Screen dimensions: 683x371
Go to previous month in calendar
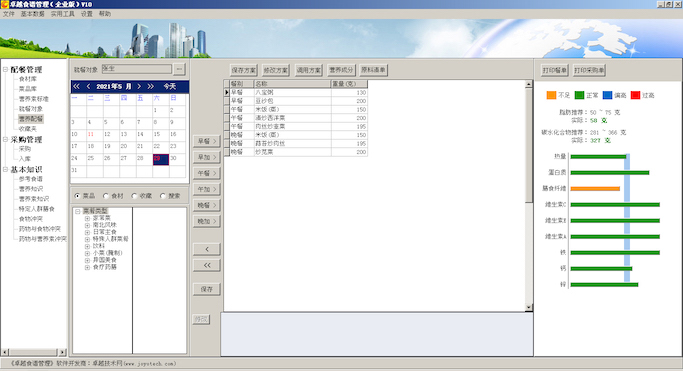[x=88, y=86]
